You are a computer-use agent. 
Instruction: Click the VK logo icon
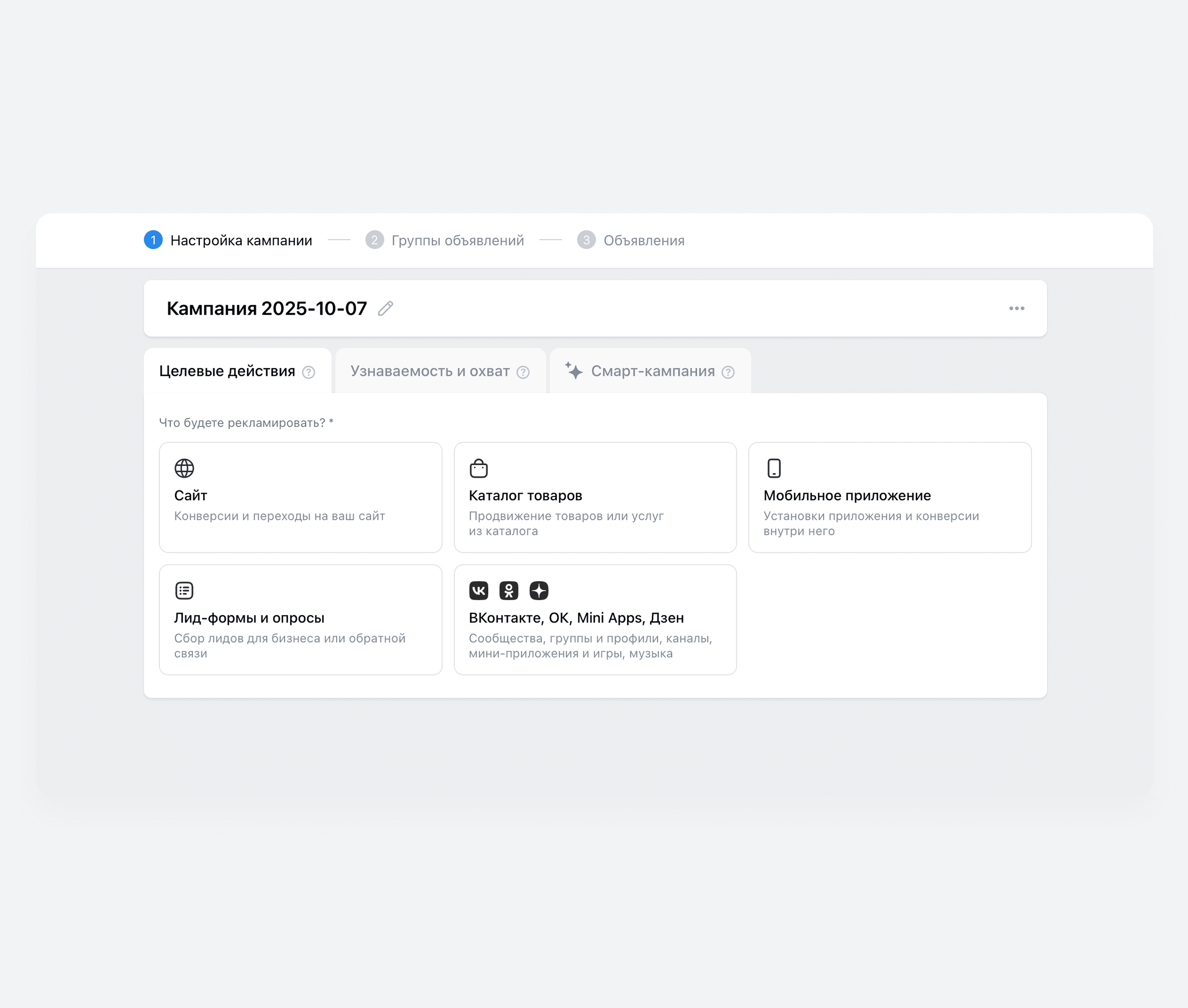coord(479,590)
